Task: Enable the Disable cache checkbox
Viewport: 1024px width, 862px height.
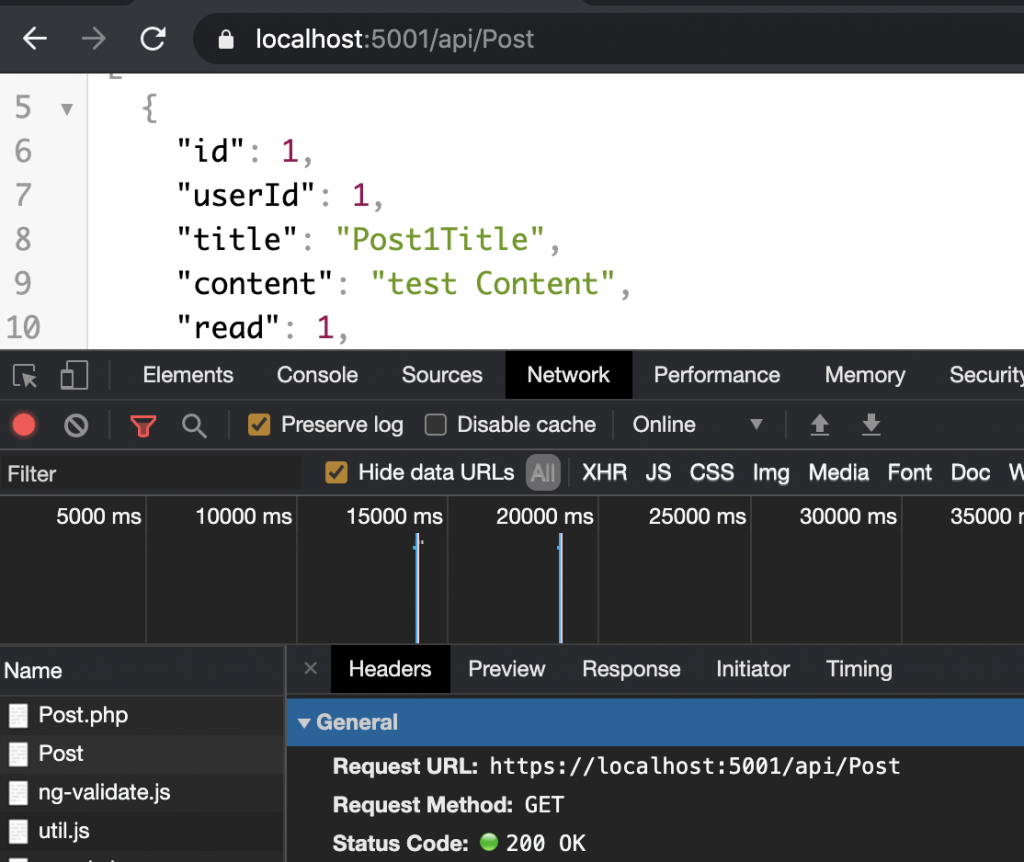Action: click(x=435, y=425)
